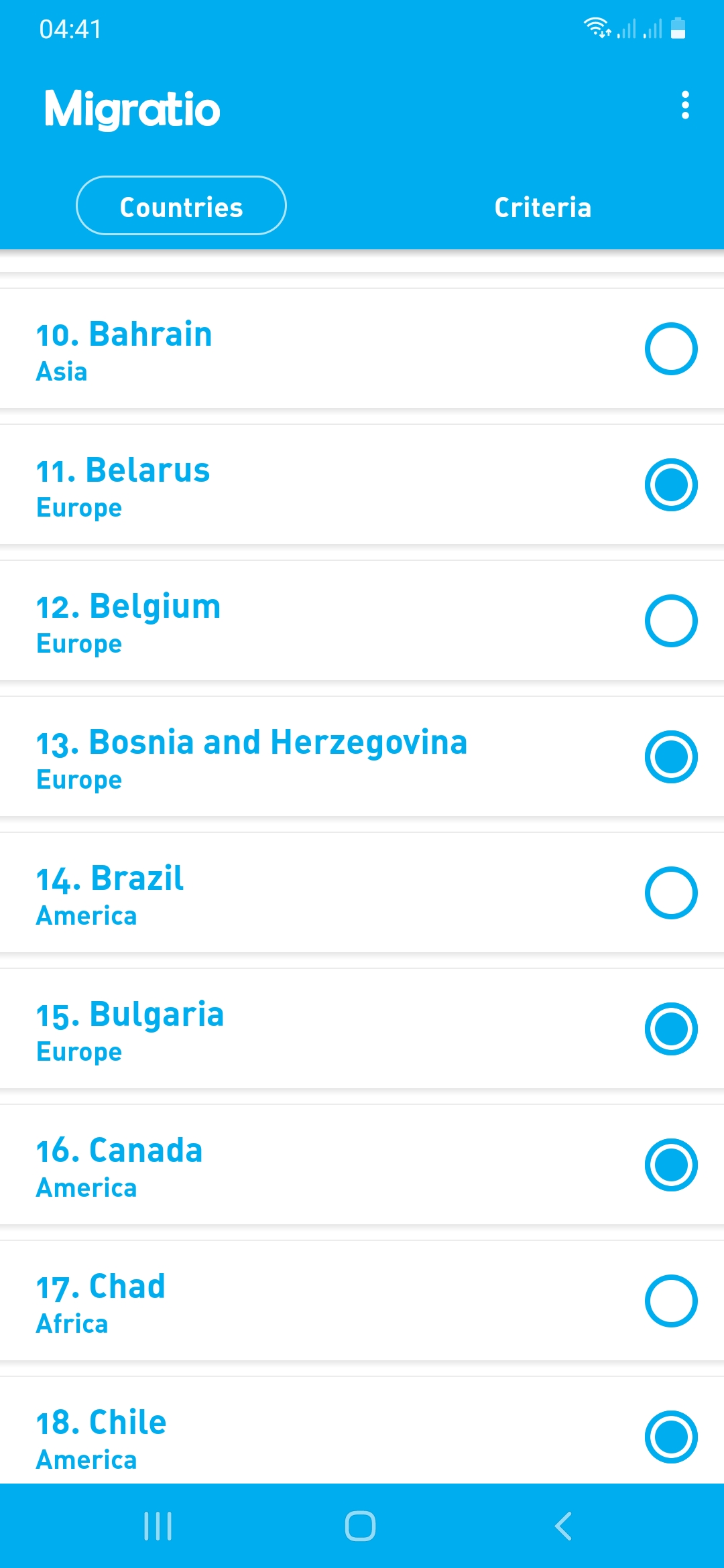
Task: Select the Bahrain radio button
Action: coord(671,349)
